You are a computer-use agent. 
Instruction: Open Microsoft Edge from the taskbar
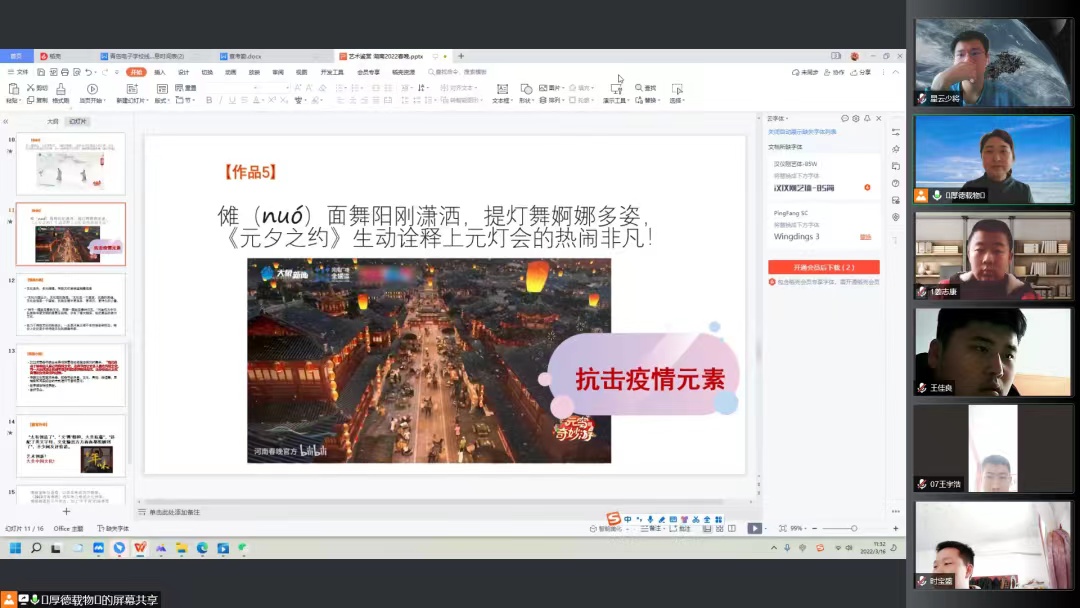[x=202, y=548]
